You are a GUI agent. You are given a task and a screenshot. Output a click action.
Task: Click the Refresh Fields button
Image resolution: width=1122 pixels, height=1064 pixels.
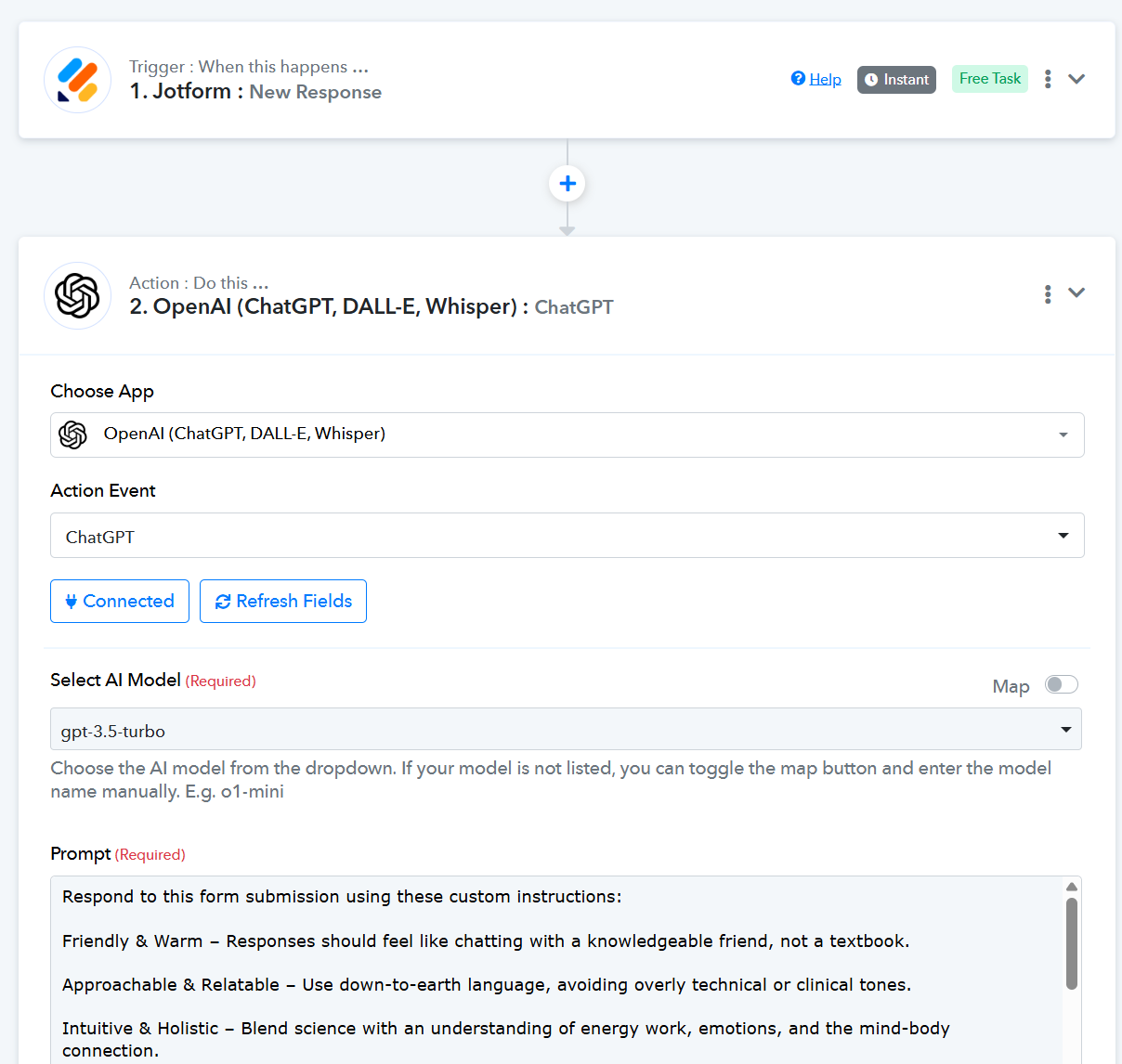coord(283,602)
